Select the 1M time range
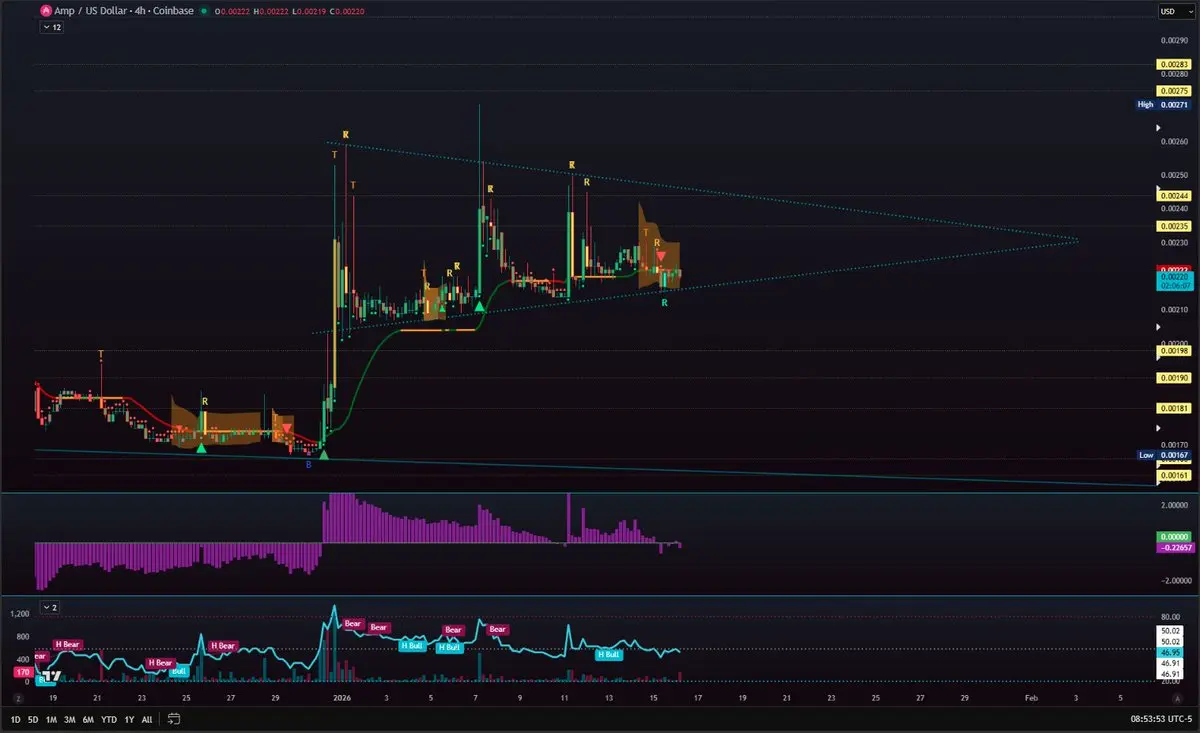Viewport: 1200px width, 733px height. (51, 719)
